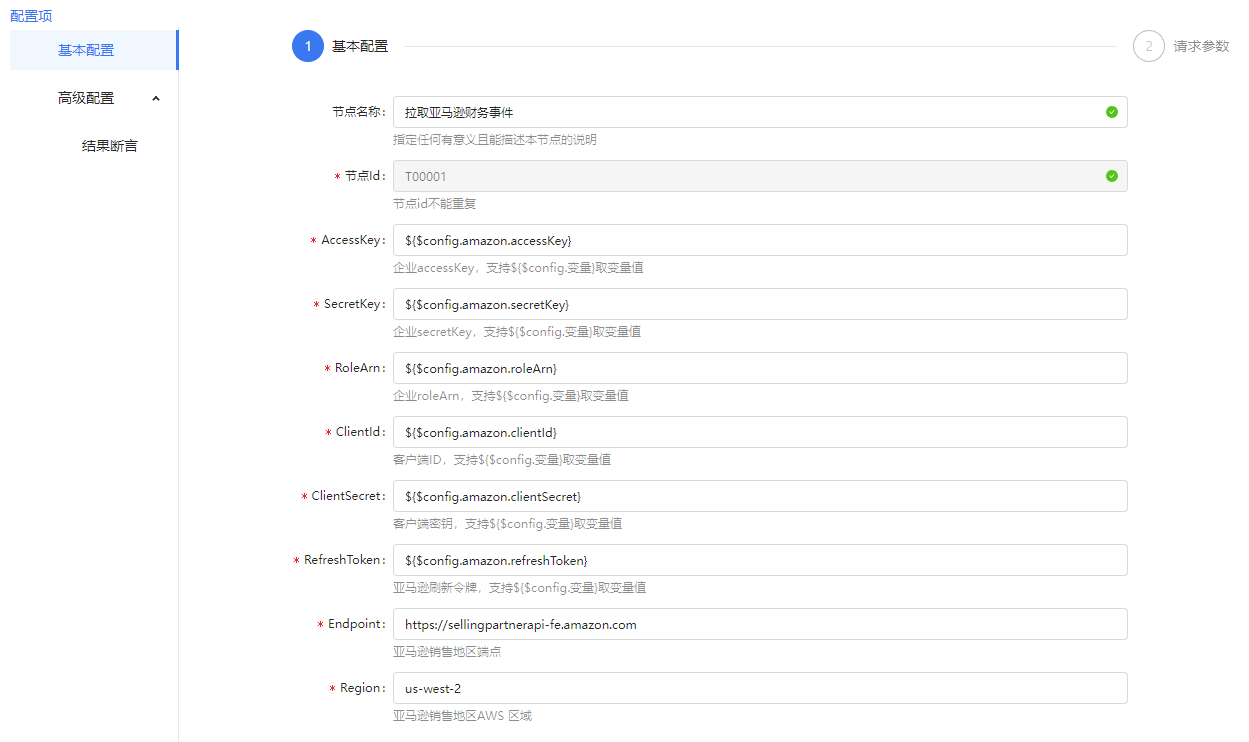Click into the RoleArn input field
The height and width of the screenshot is (742, 1249).
(759, 368)
